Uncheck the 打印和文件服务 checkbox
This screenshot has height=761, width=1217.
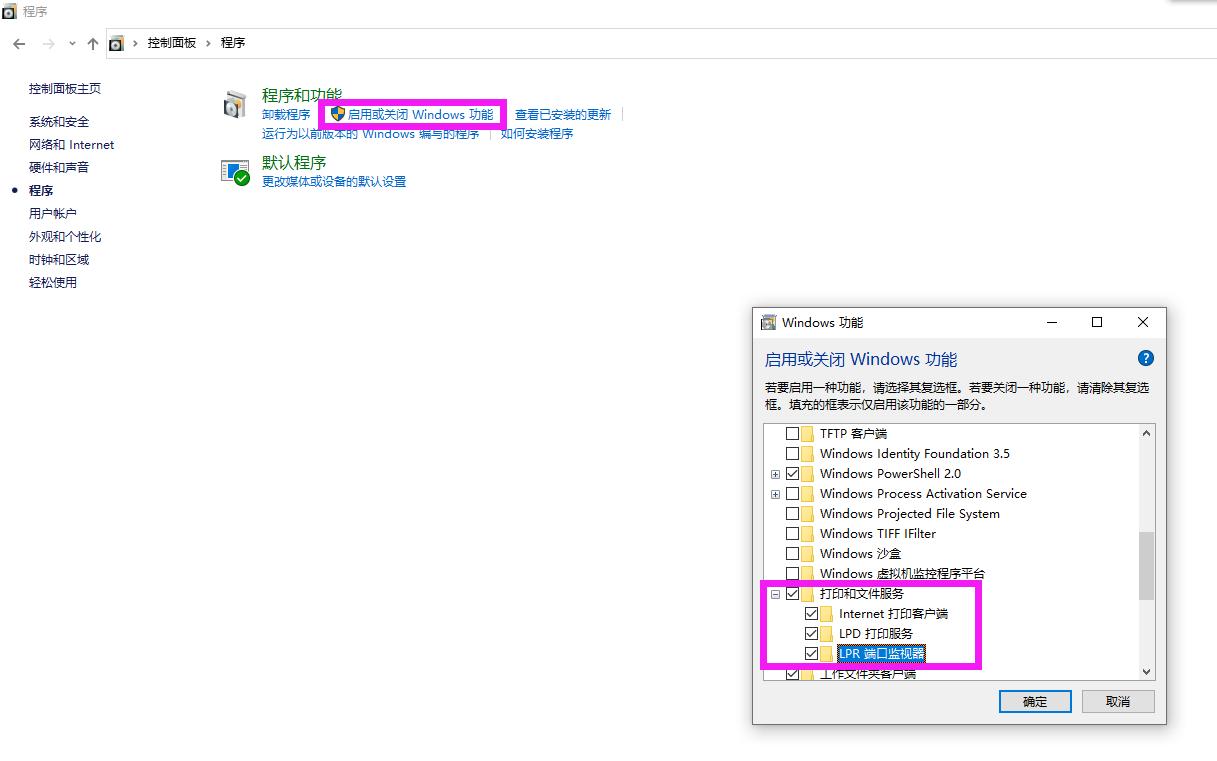793,594
